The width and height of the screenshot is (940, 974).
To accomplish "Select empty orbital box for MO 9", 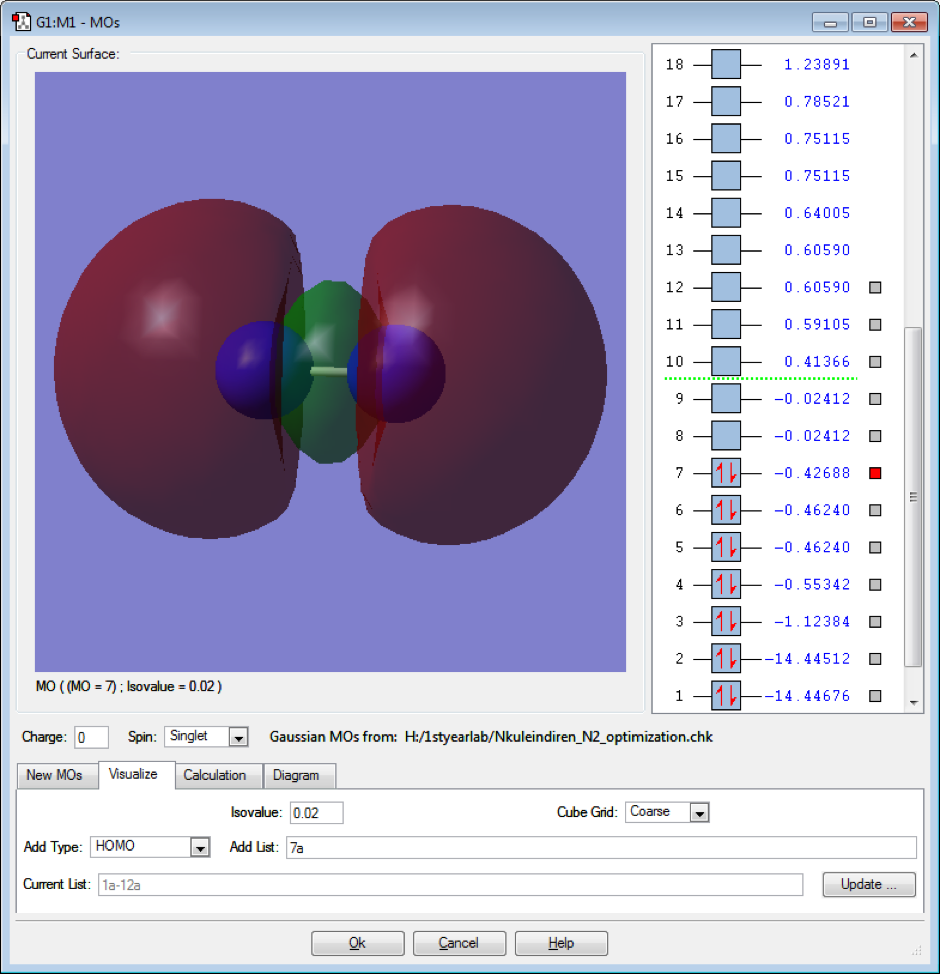I will coord(726,399).
